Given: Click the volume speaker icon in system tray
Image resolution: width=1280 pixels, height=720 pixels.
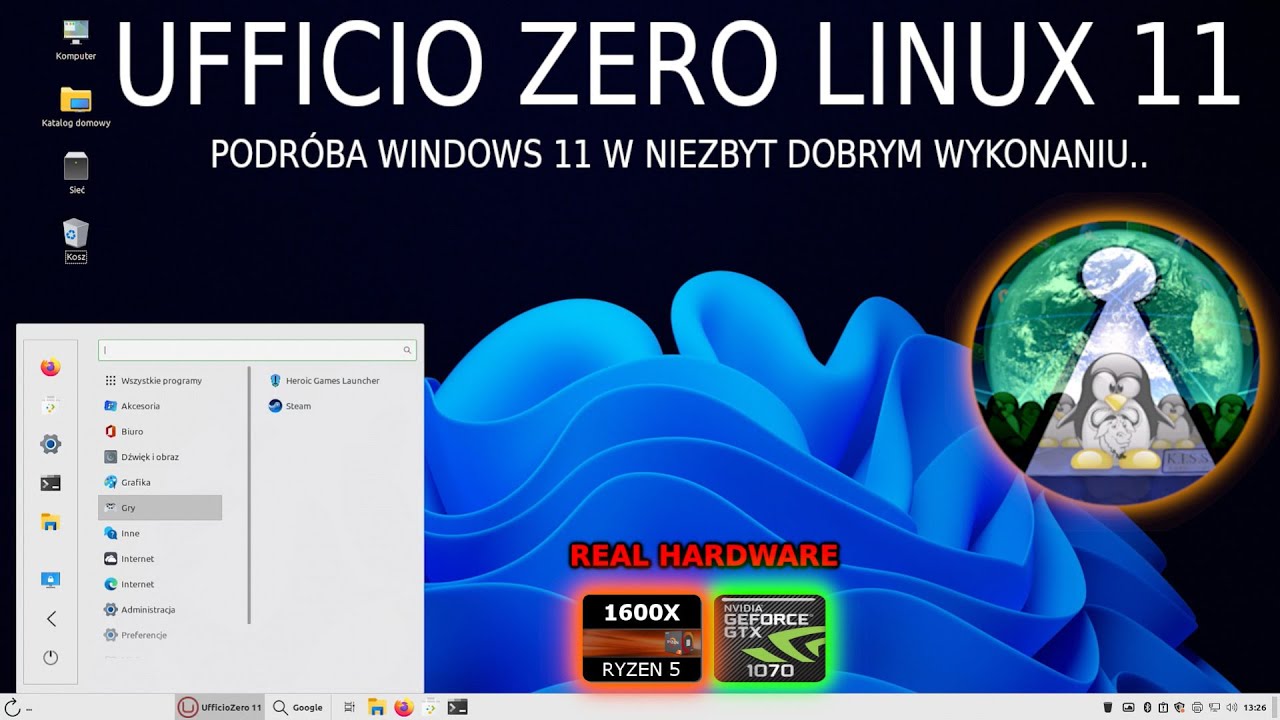Looking at the screenshot, I should click(x=1231, y=707).
